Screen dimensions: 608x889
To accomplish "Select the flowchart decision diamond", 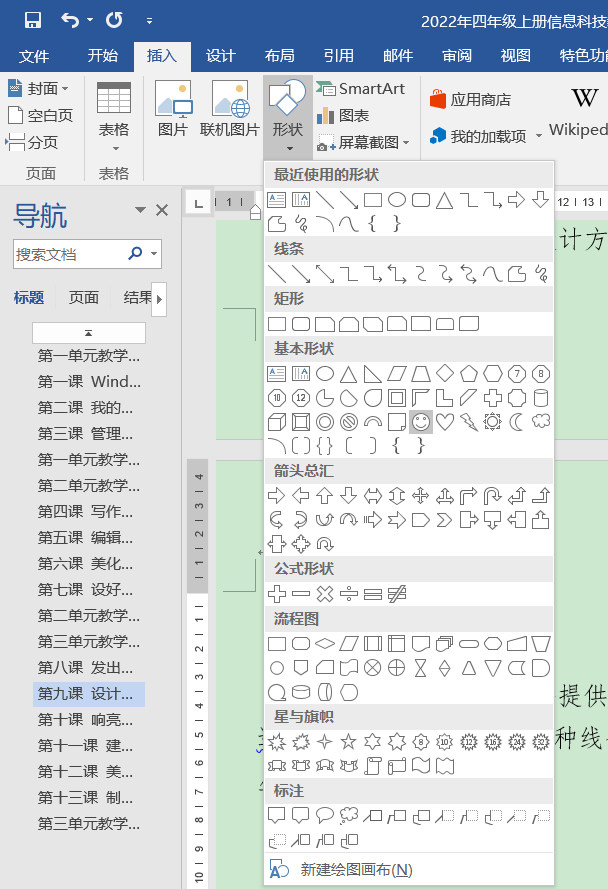I will pos(324,644).
